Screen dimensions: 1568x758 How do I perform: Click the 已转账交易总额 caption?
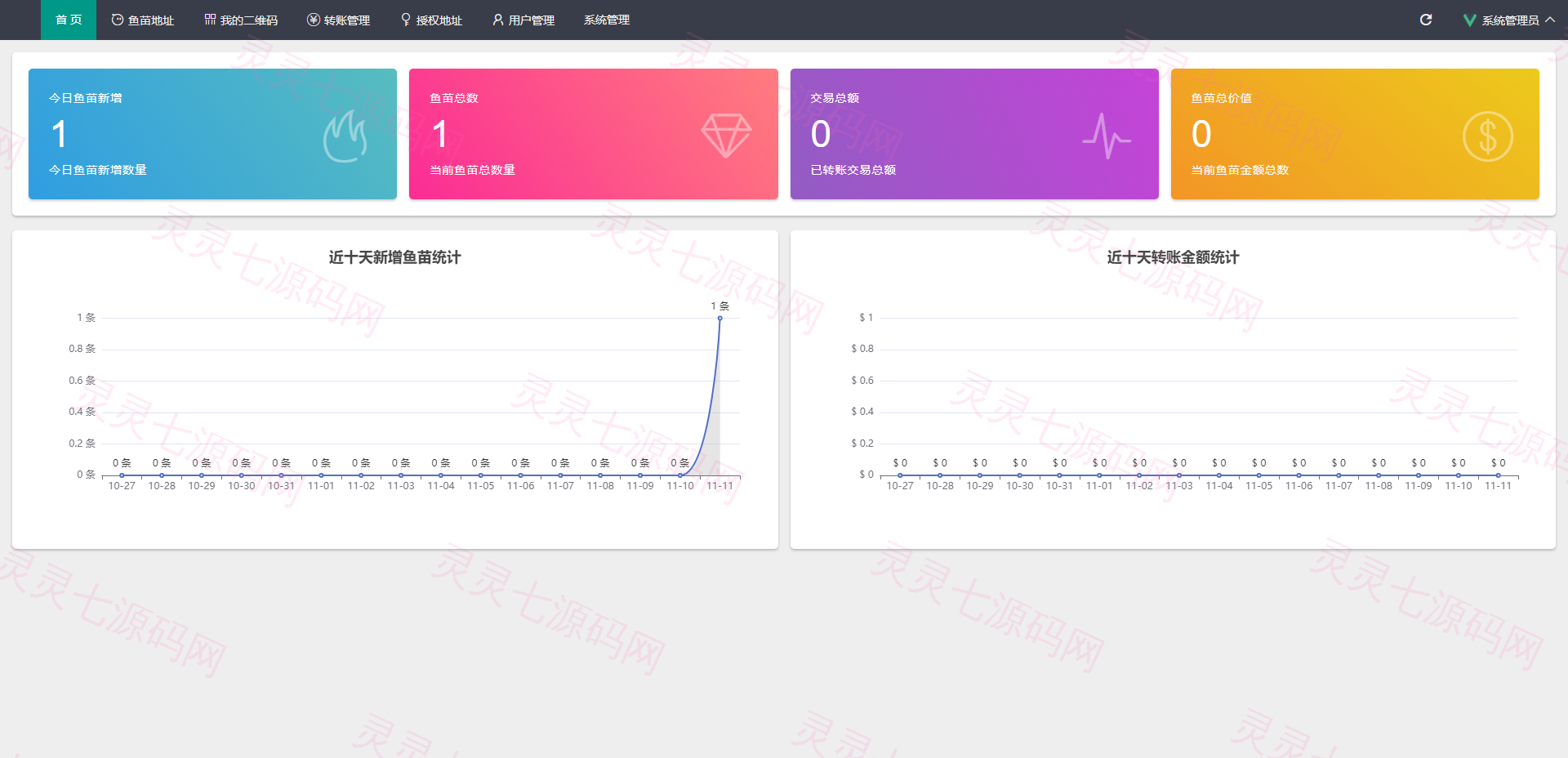(853, 170)
